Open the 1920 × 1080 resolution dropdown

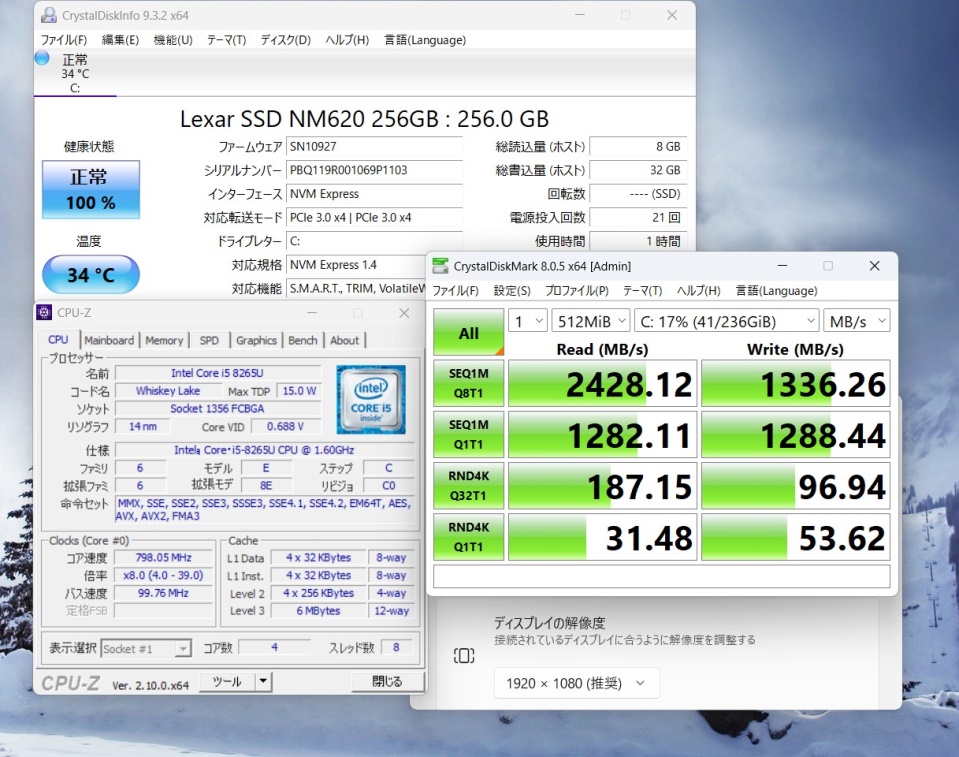577,683
